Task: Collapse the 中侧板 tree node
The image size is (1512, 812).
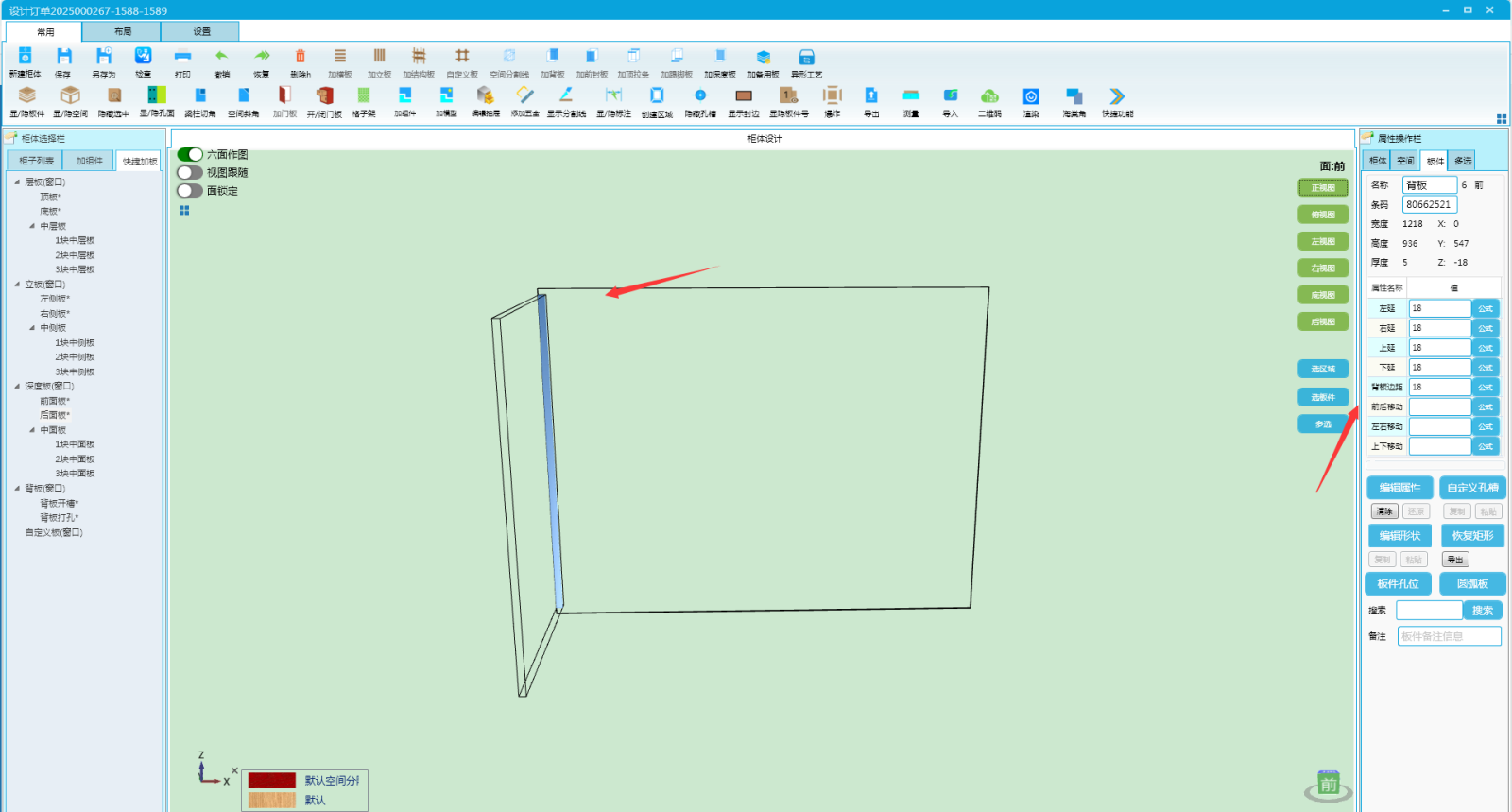Action: pyautogui.click(x=32, y=328)
